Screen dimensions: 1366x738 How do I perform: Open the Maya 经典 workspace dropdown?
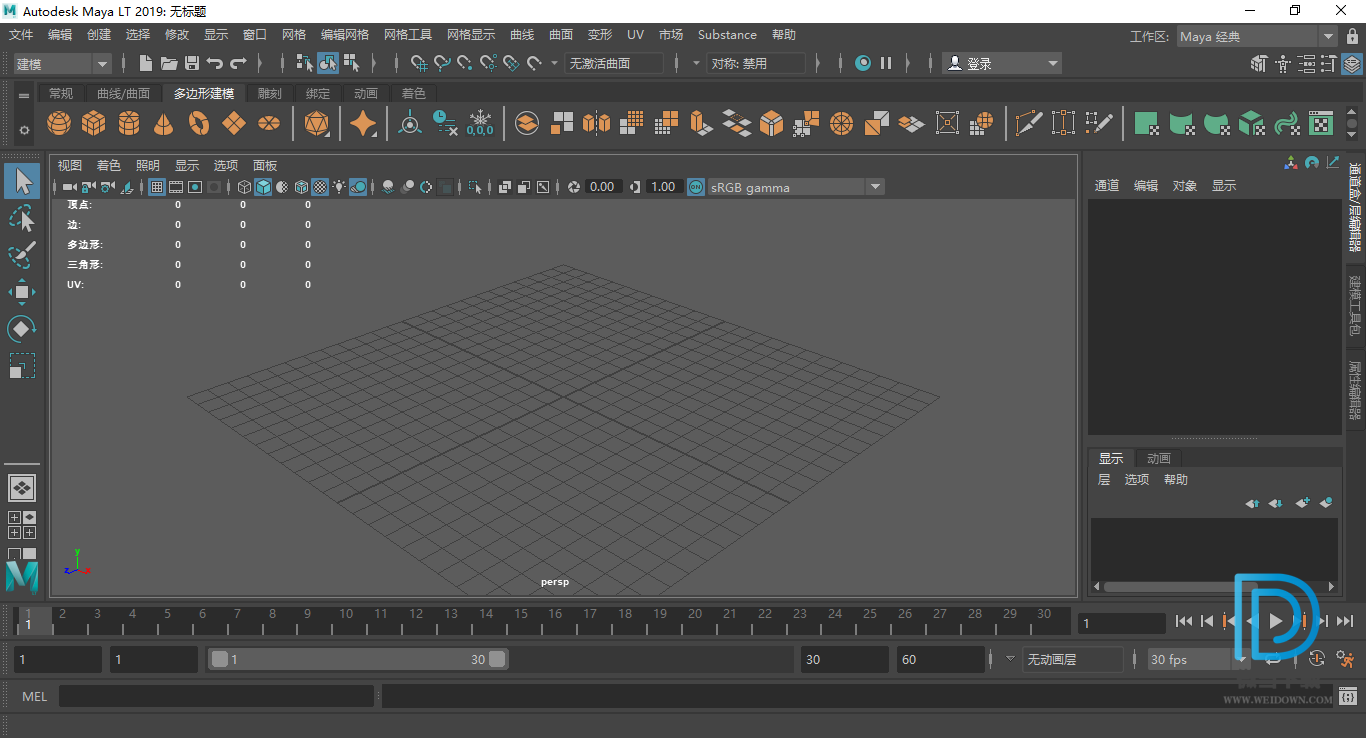tap(1256, 37)
